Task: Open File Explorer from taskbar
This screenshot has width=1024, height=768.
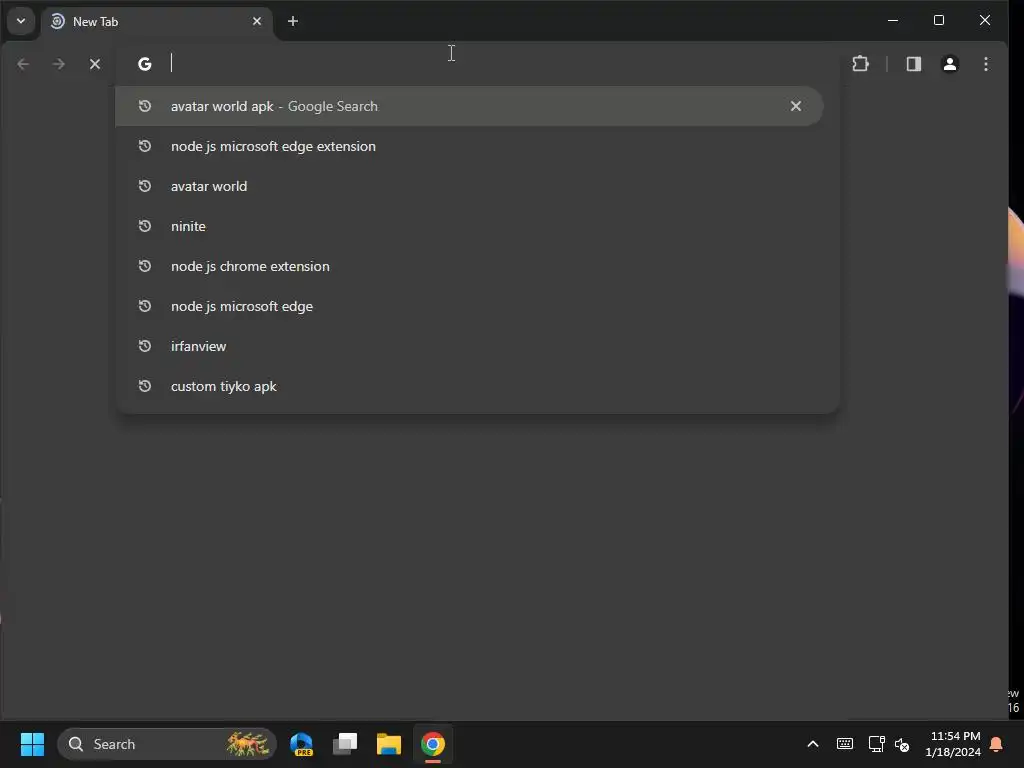Action: point(389,744)
